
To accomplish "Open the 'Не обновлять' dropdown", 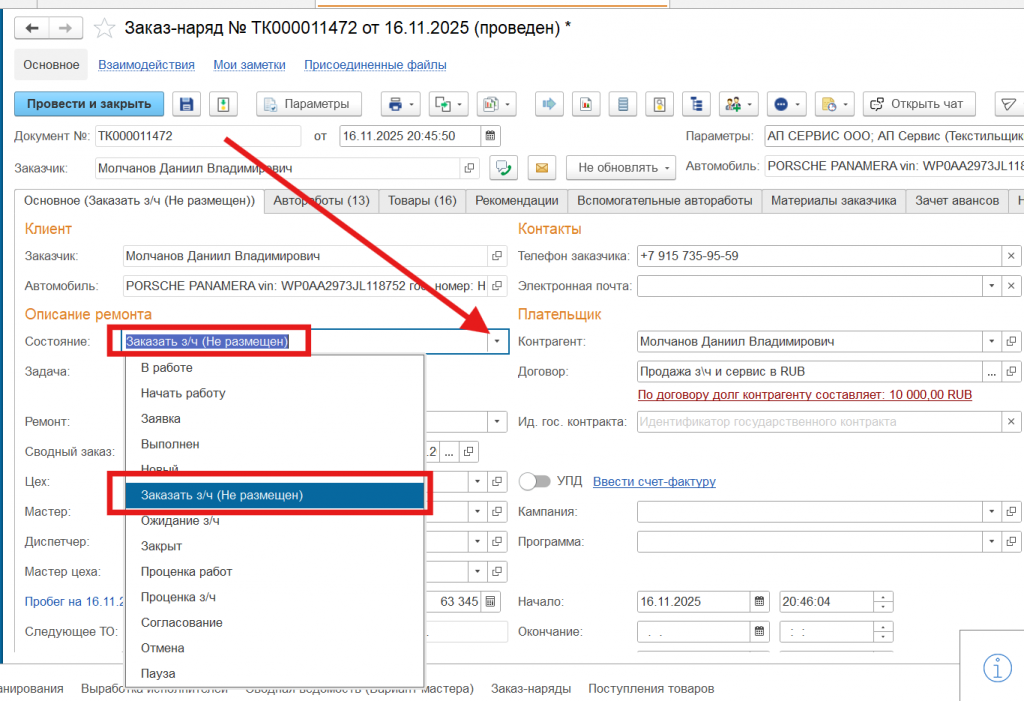I will pos(620,168).
